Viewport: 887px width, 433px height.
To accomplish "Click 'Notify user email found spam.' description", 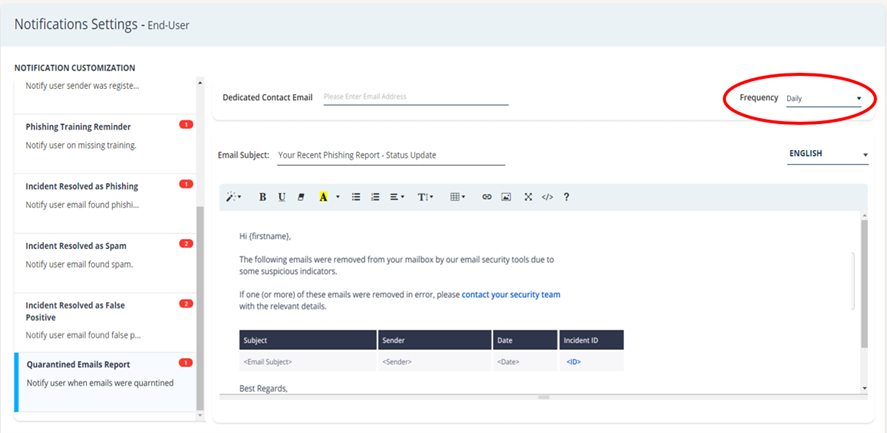I will point(80,264).
